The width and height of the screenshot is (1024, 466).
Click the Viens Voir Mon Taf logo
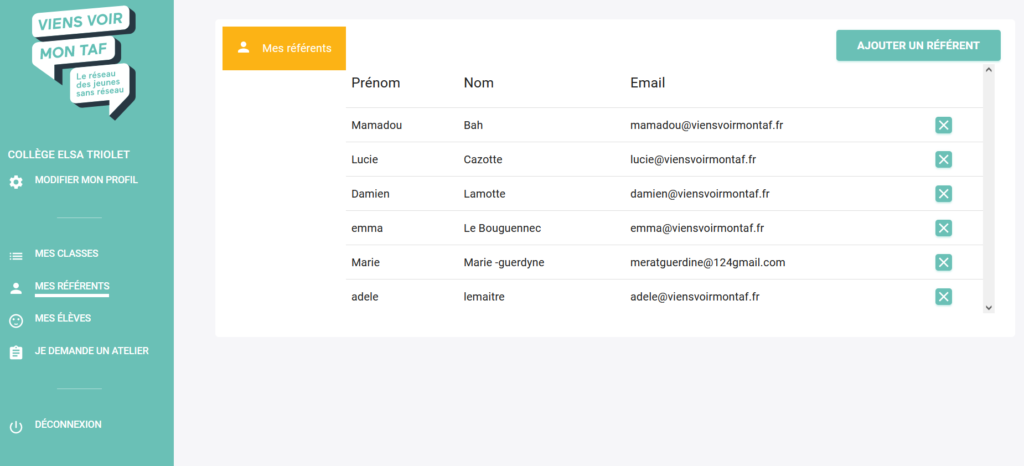pos(84,61)
